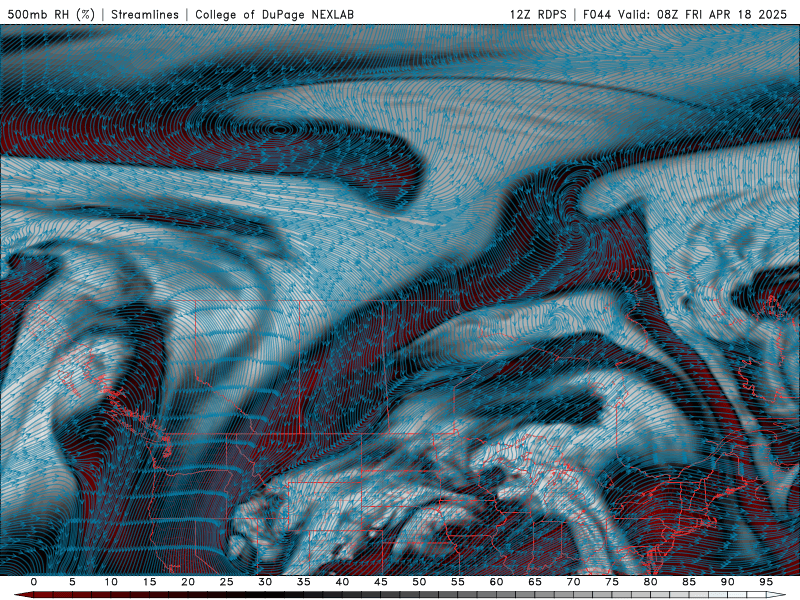Click the "55" percent scale label
The image size is (800, 600).
[x=458, y=582]
